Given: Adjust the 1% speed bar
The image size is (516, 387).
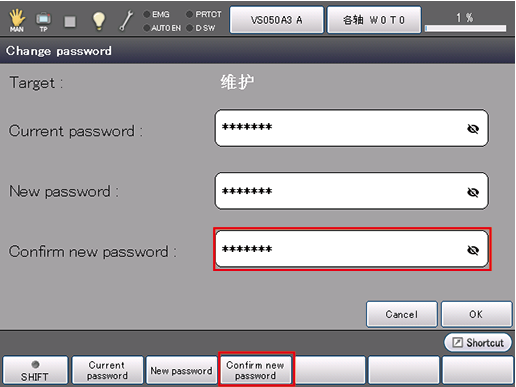Looking at the screenshot, I should (466, 29).
